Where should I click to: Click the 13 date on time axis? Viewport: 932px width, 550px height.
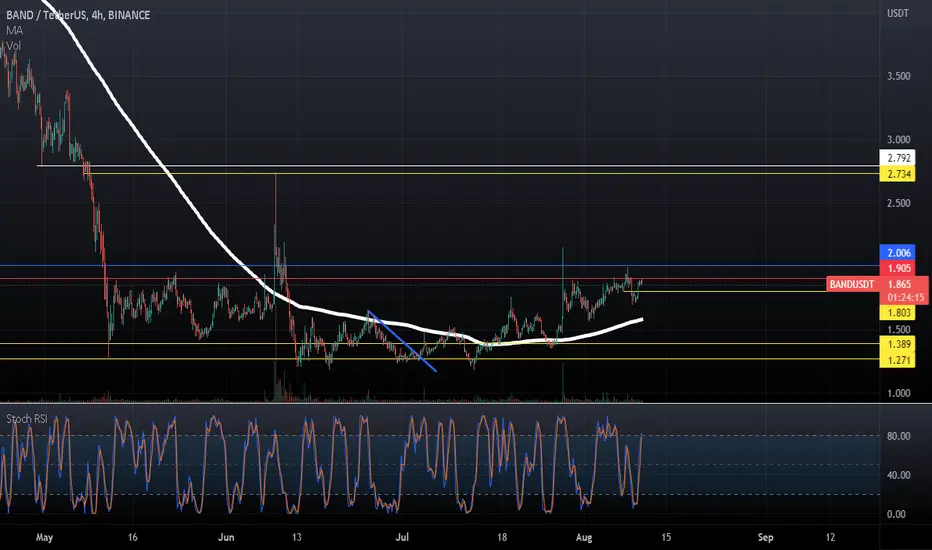[x=297, y=538]
